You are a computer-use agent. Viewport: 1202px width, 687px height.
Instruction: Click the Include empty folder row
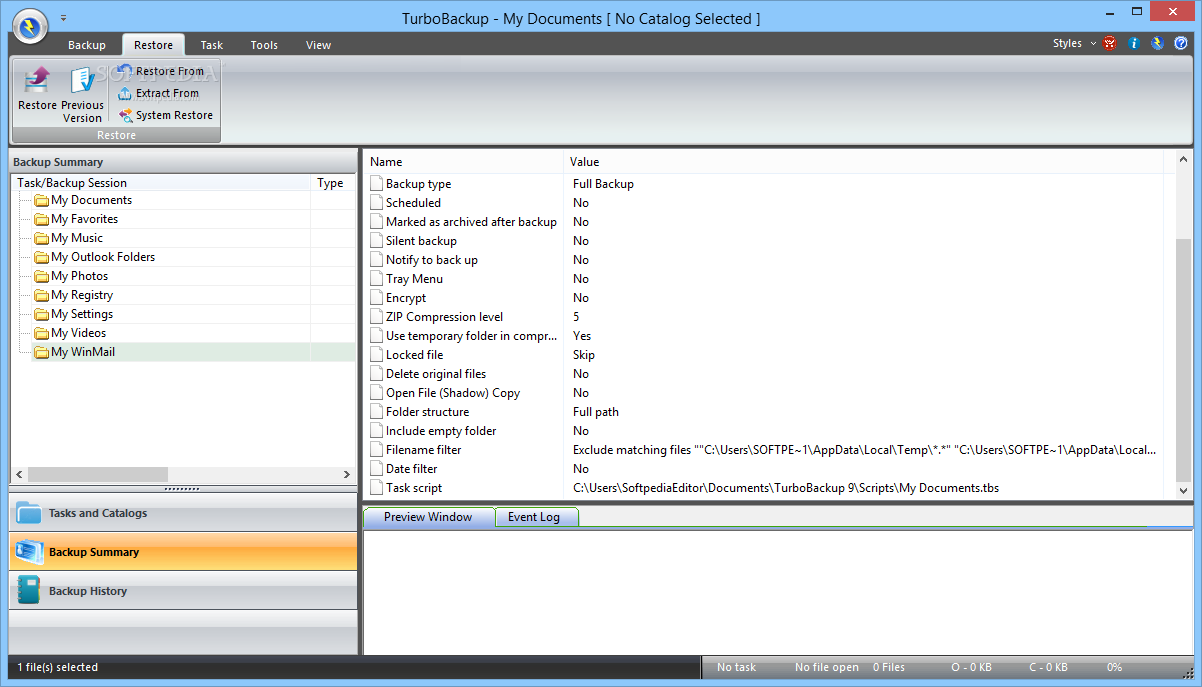click(768, 431)
